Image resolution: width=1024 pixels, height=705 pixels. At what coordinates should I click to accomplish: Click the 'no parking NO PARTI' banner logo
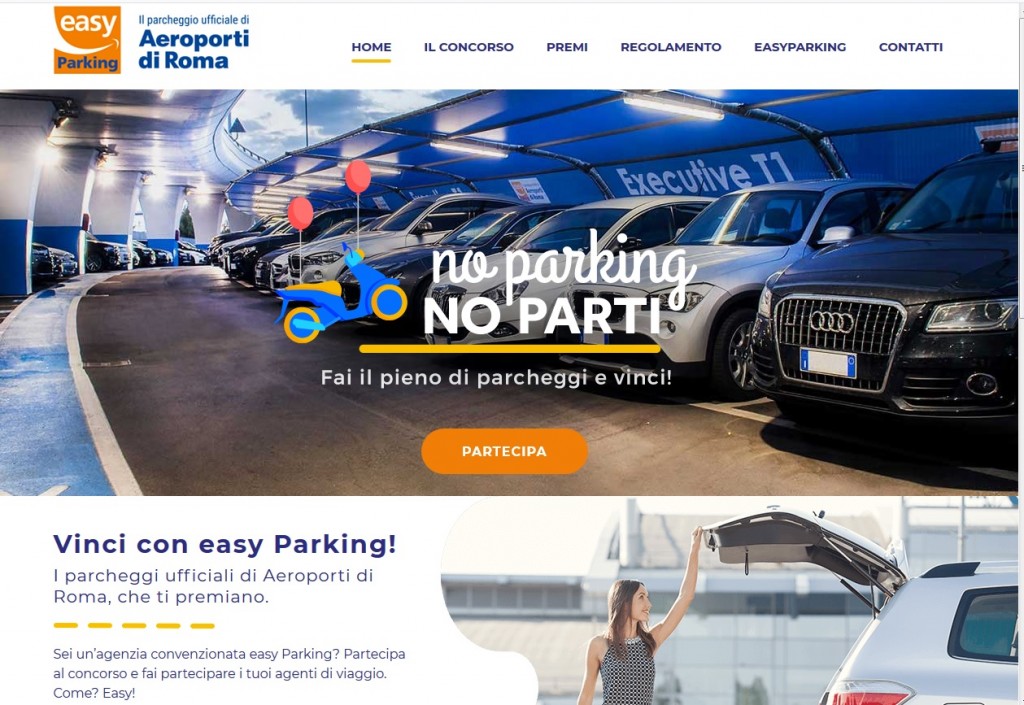pos(558,286)
